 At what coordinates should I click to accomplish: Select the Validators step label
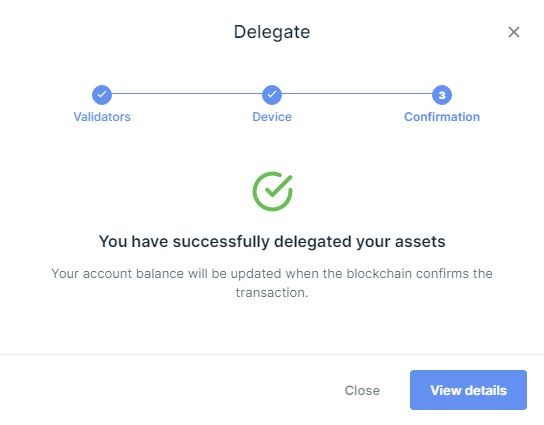click(x=102, y=117)
